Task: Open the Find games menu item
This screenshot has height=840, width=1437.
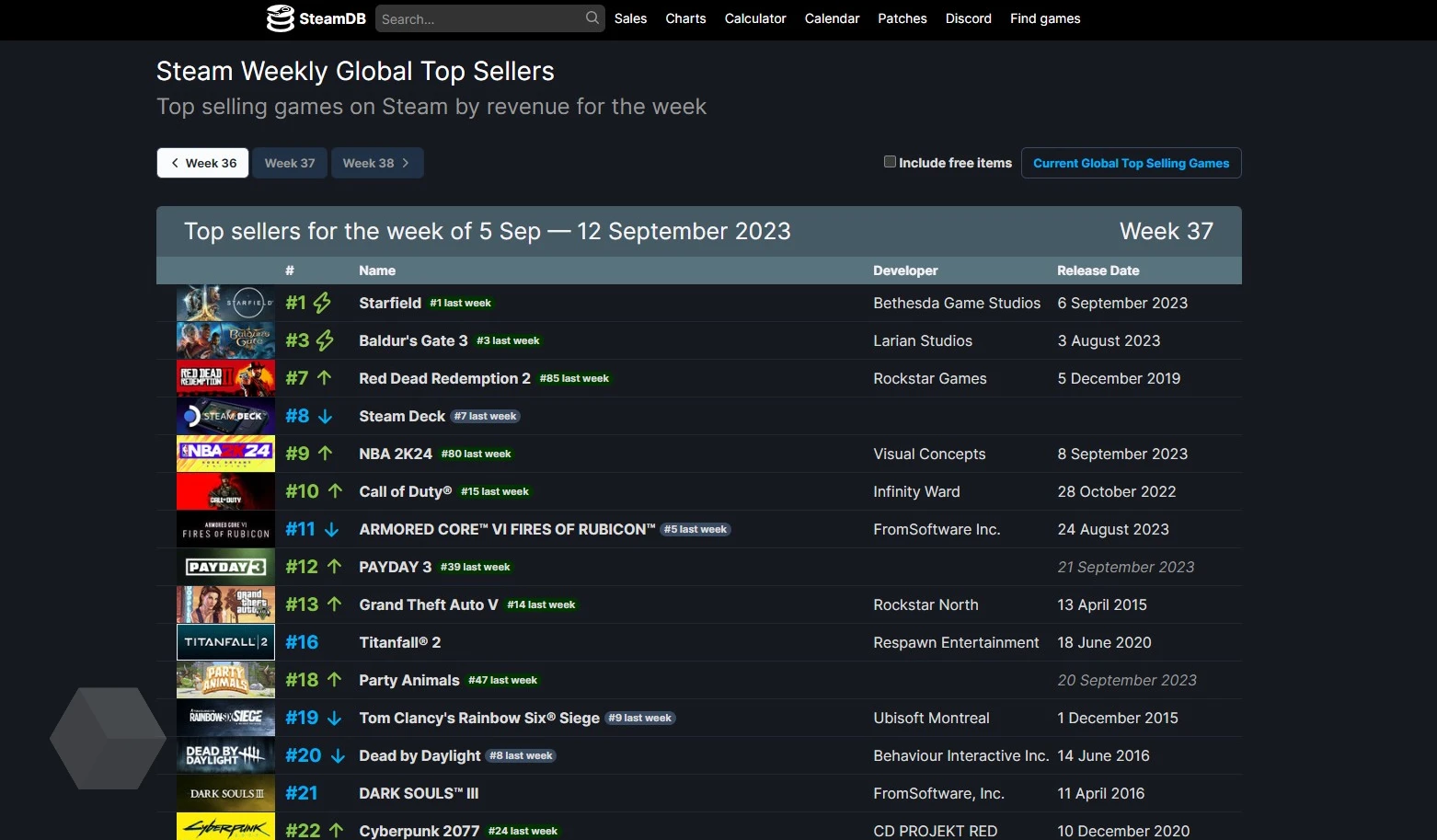Action: click(x=1045, y=18)
